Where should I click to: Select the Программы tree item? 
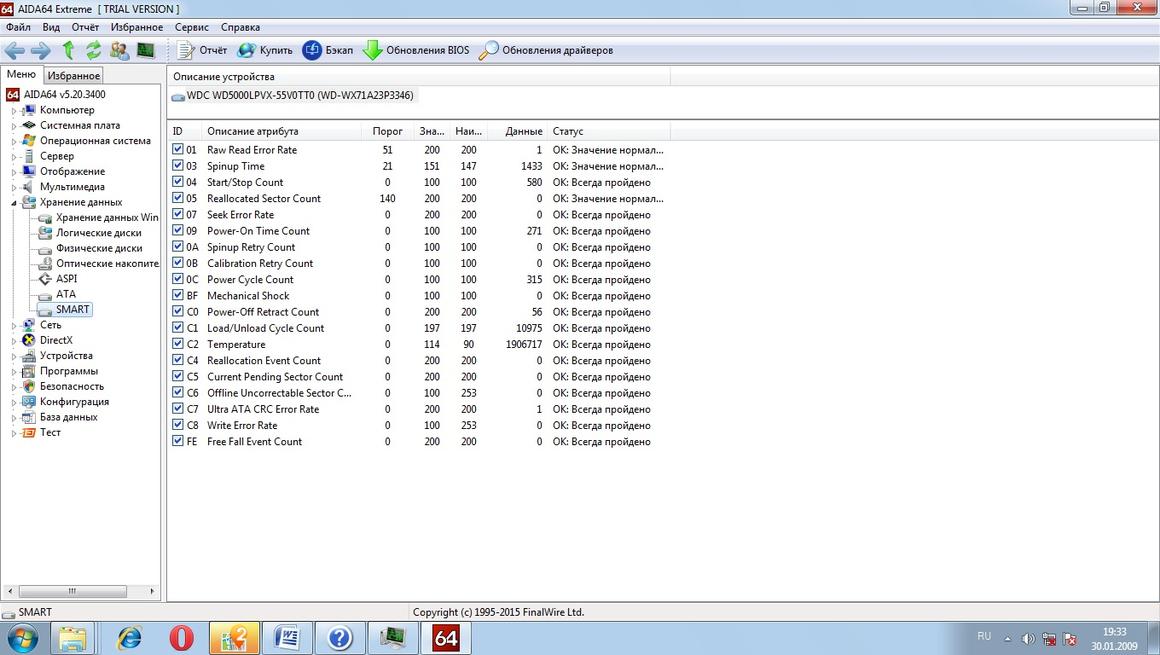(69, 371)
